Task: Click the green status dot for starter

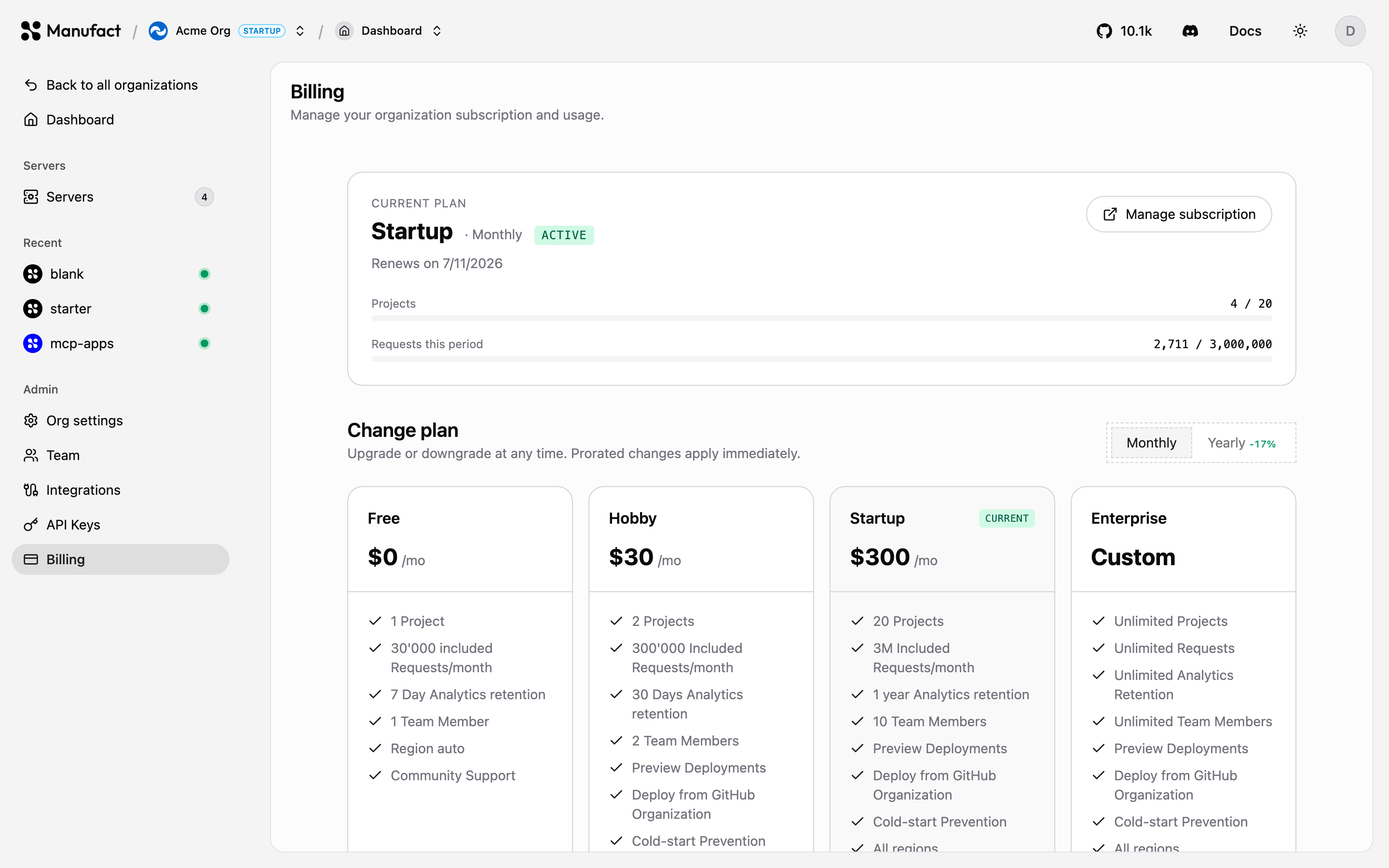Action: [204, 309]
